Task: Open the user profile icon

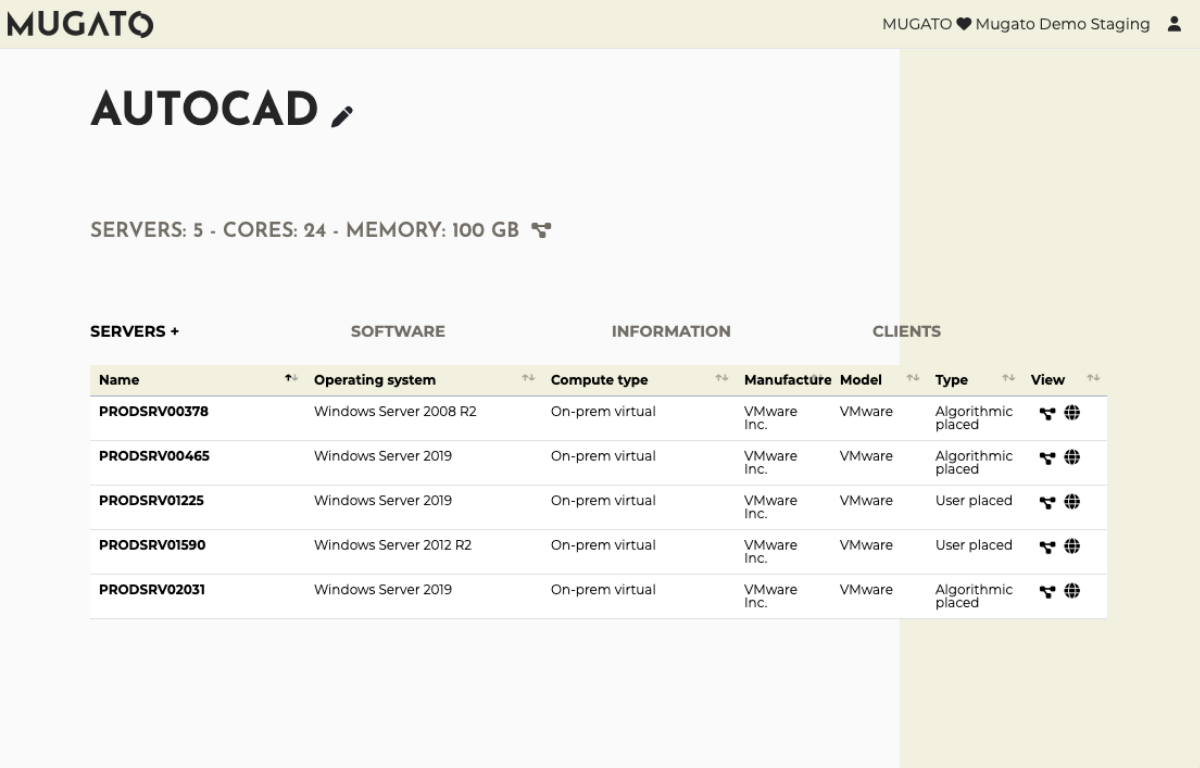Action: pos(1174,24)
